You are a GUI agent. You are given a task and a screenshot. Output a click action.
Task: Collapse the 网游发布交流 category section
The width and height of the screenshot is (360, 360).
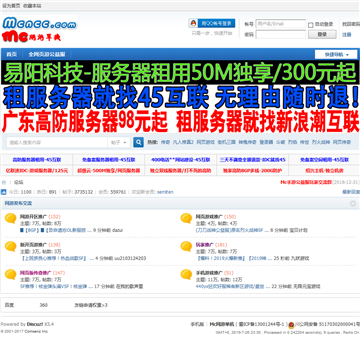pos(353,203)
